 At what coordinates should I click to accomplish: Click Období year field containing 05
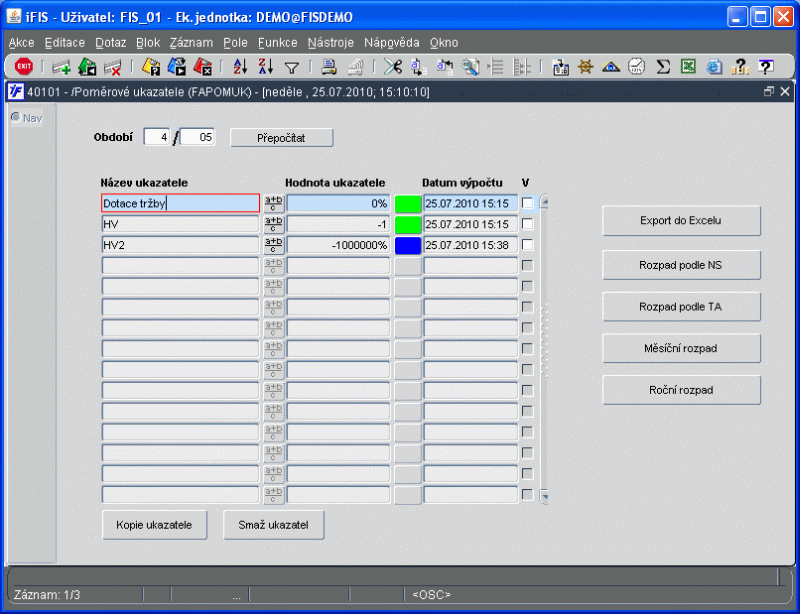(x=198, y=137)
